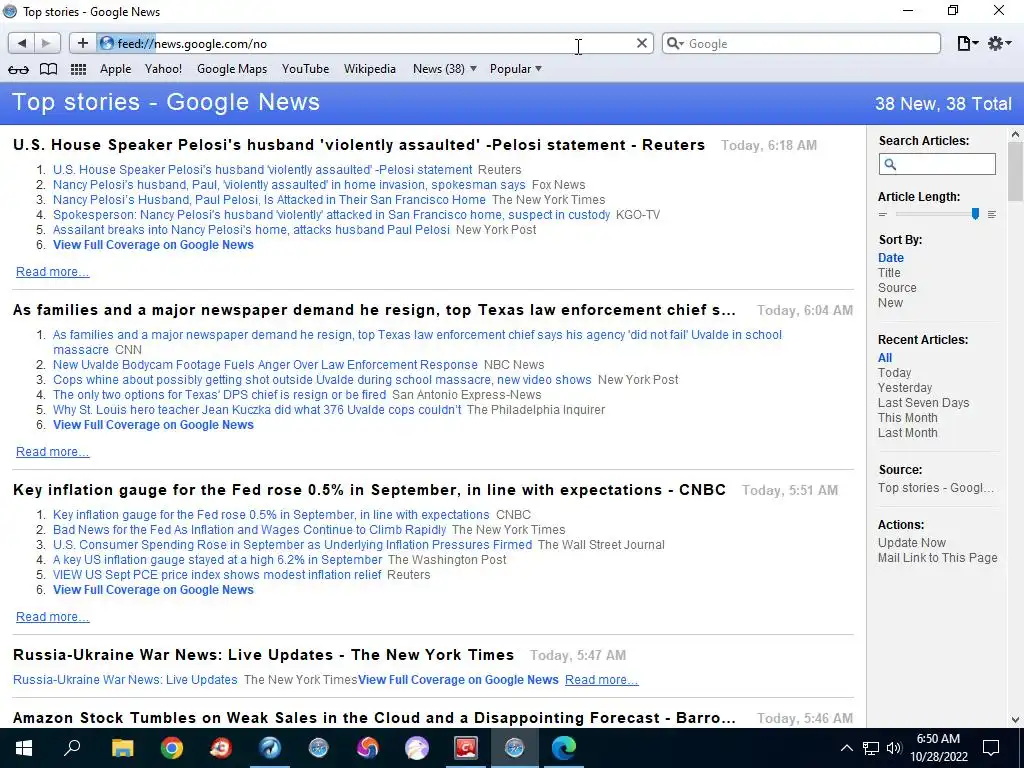The width and height of the screenshot is (1024, 768).
Task: Open the Wall Street Journal Consumer Spending link
Action: pyautogui.click(x=292, y=545)
